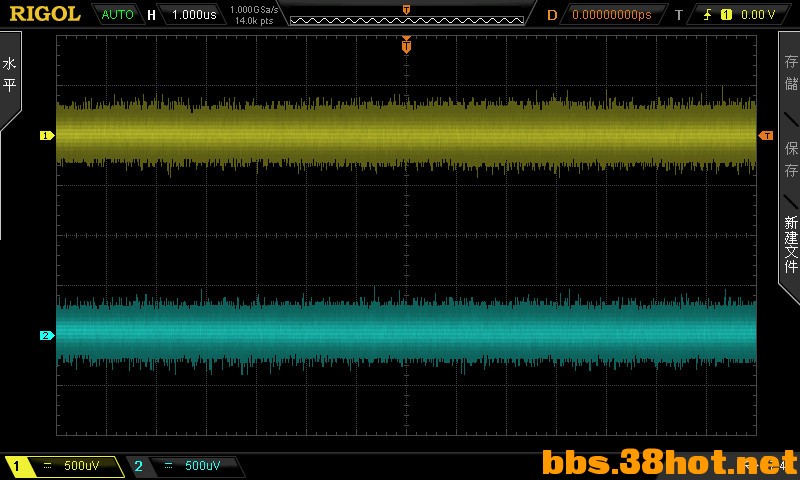Click the rising edge trigger icon
The height and width of the screenshot is (480, 800).
point(707,14)
